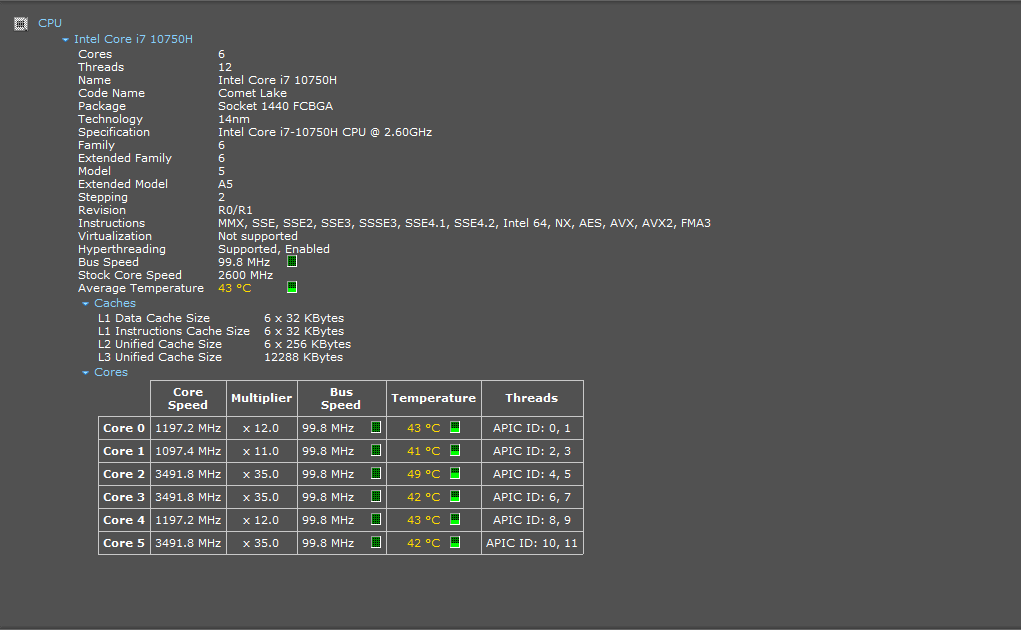Image resolution: width=1021 pixels, height=630 pixels.
Task: Click the 2600 MHz stock core speed value
Action: pos(245,275)
